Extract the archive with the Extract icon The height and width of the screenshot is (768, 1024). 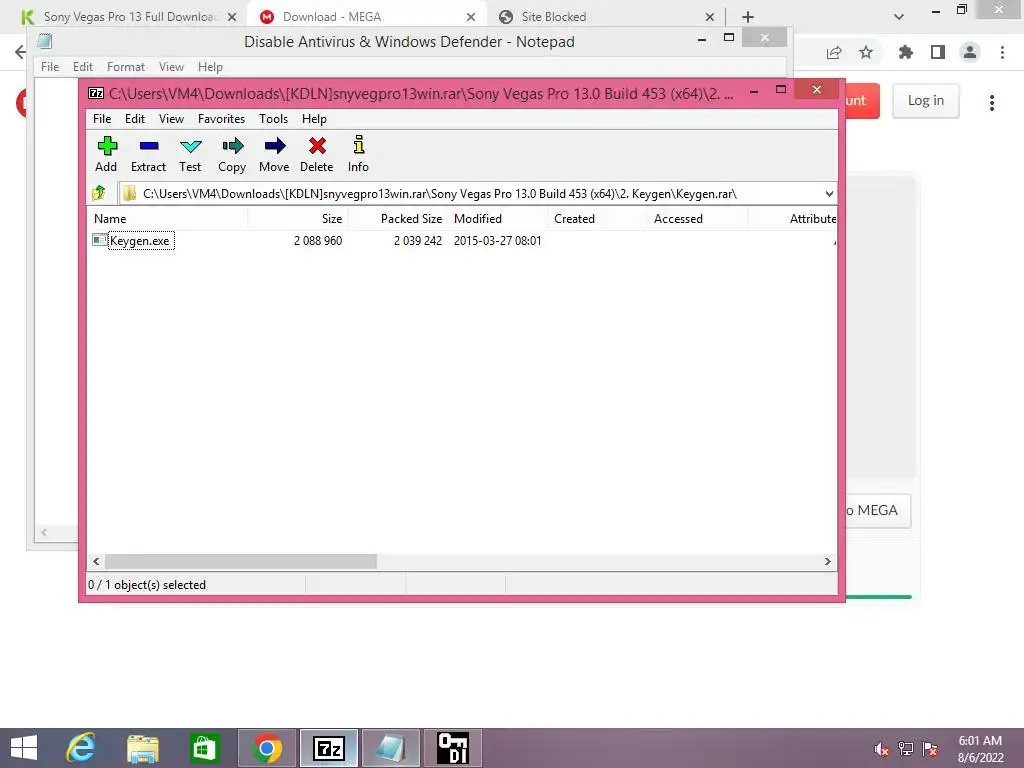(148, 154)
